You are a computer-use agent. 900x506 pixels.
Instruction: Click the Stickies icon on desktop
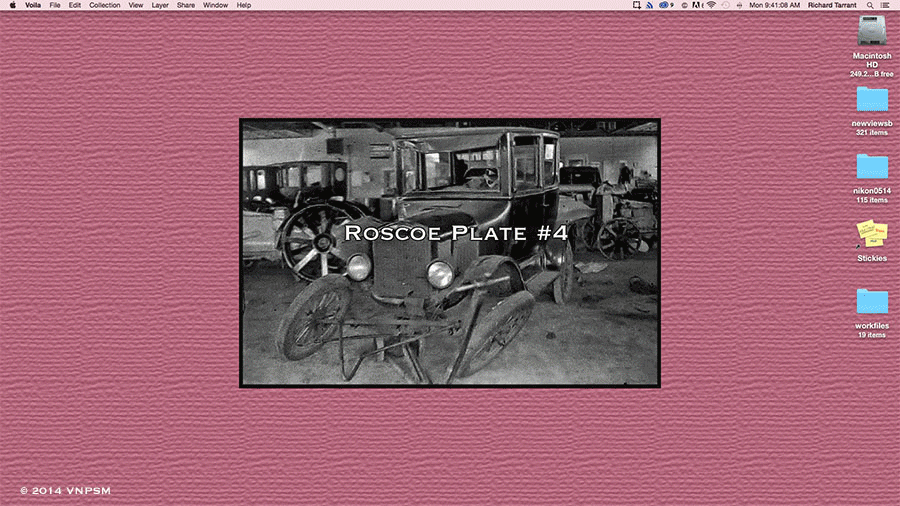(871, 233)
